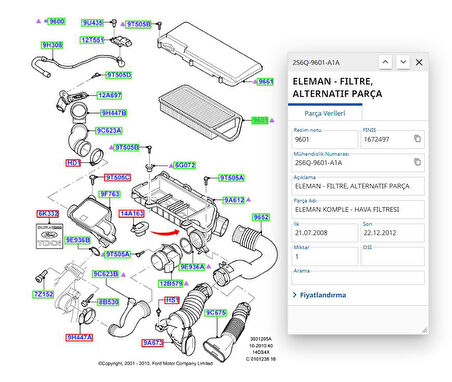Copy the Mühendislik Numarası value
This screenshot has height=382, width=452.
(417, 162)
